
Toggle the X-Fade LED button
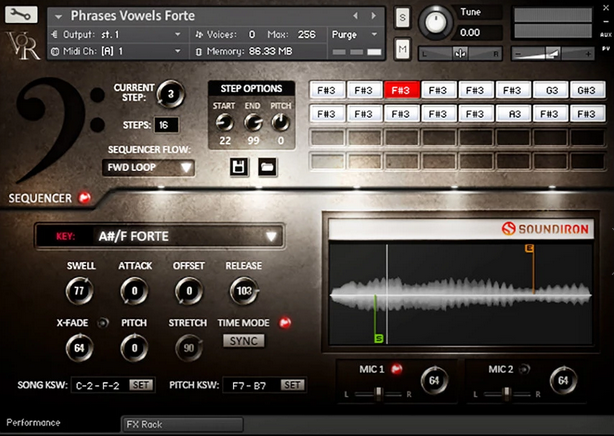click(103, 323)
